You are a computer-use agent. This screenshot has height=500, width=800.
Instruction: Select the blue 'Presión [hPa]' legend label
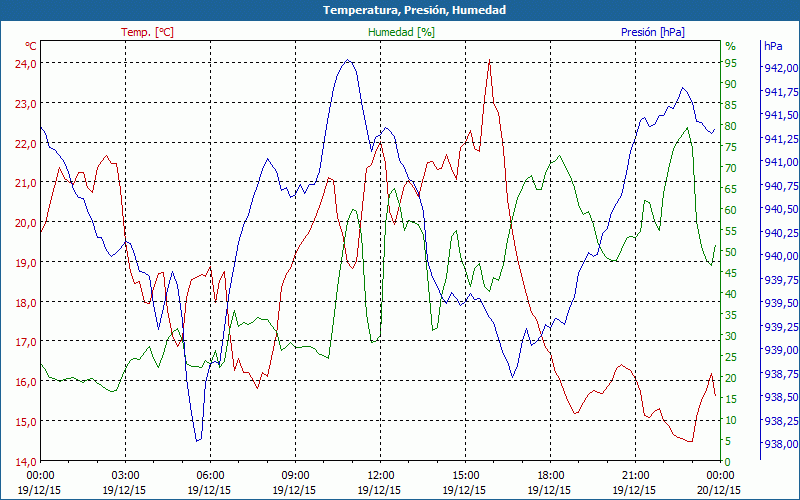[x=653, y=32]
